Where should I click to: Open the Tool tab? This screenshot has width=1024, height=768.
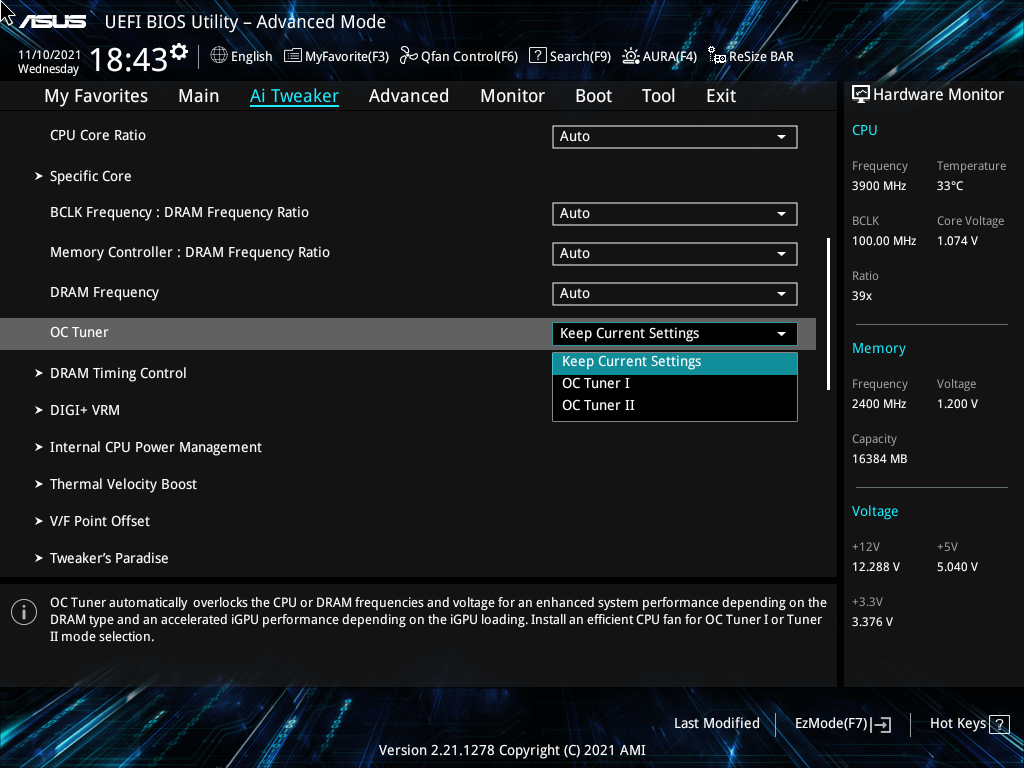[658, 96]
